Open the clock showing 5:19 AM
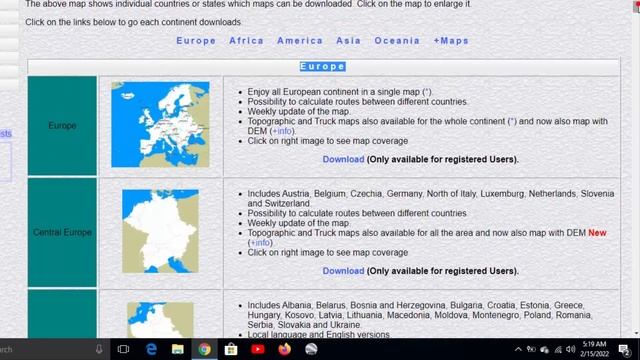The width and height of the screenshot is (640, 360). [x=594, y=349]
